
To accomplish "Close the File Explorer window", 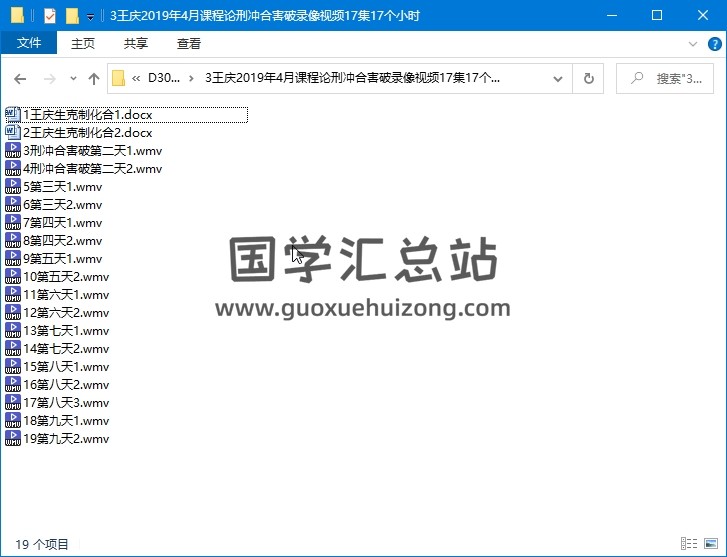I will [702, 15].
